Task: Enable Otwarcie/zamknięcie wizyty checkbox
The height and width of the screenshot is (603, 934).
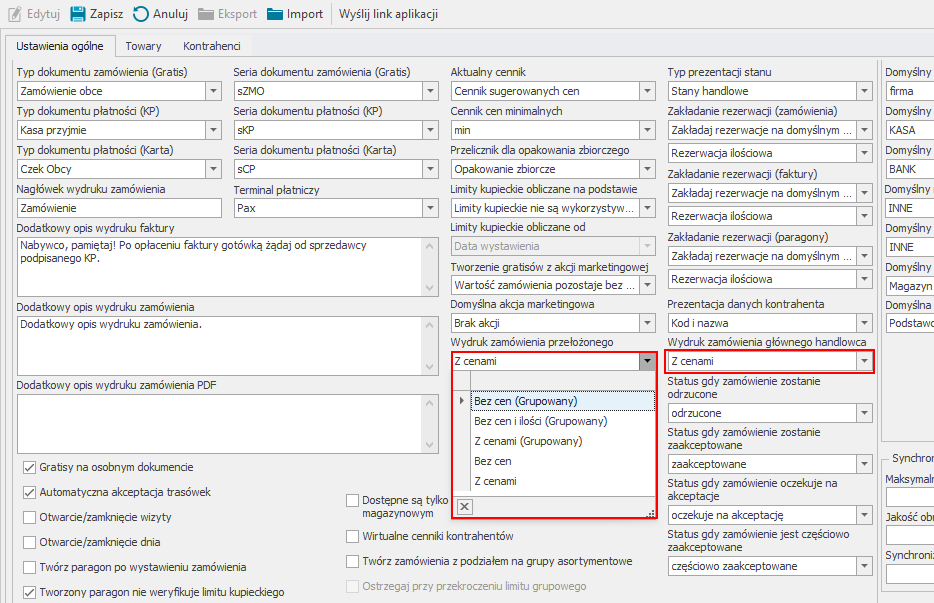Action: (x=29, y=517)
